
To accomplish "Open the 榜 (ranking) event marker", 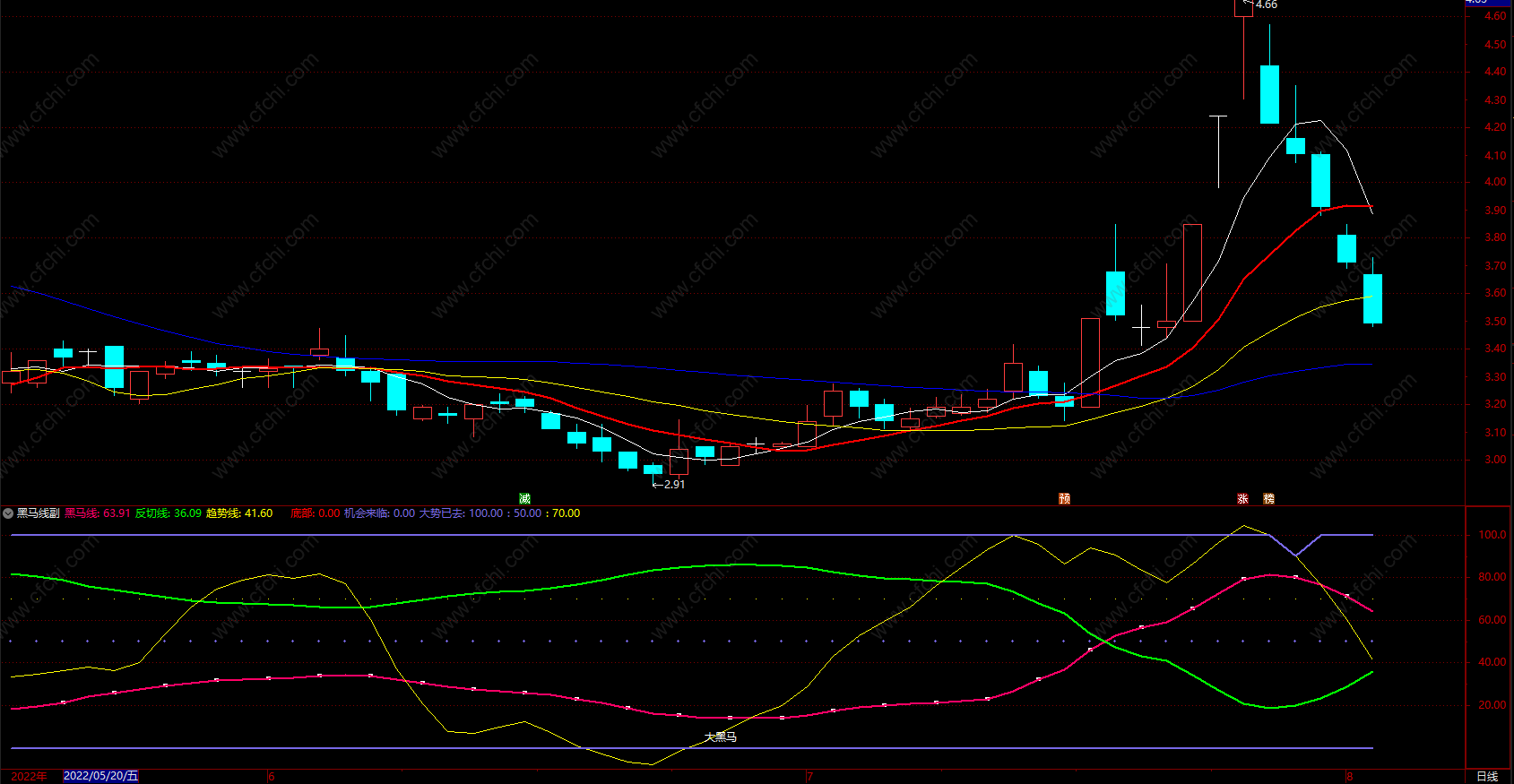I will coord(1268,499).
